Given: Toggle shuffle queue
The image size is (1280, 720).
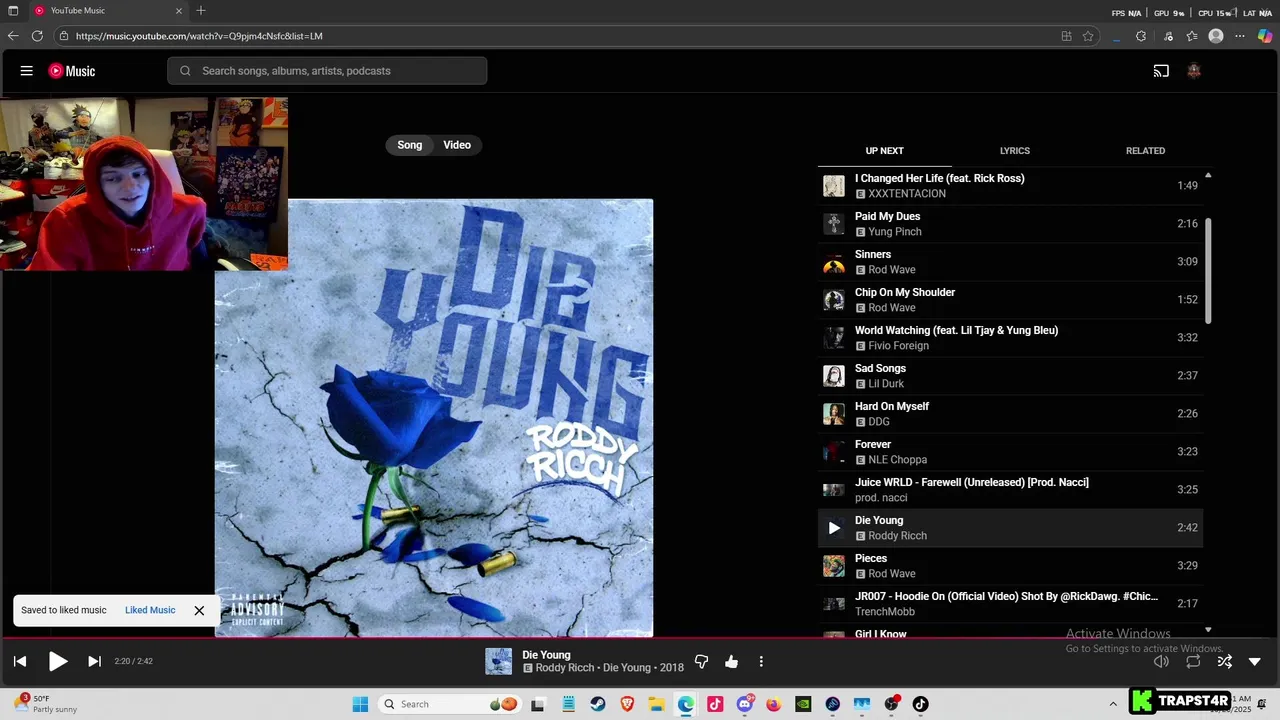Looking at the screenshot, I should click(x=1224, y=661).
